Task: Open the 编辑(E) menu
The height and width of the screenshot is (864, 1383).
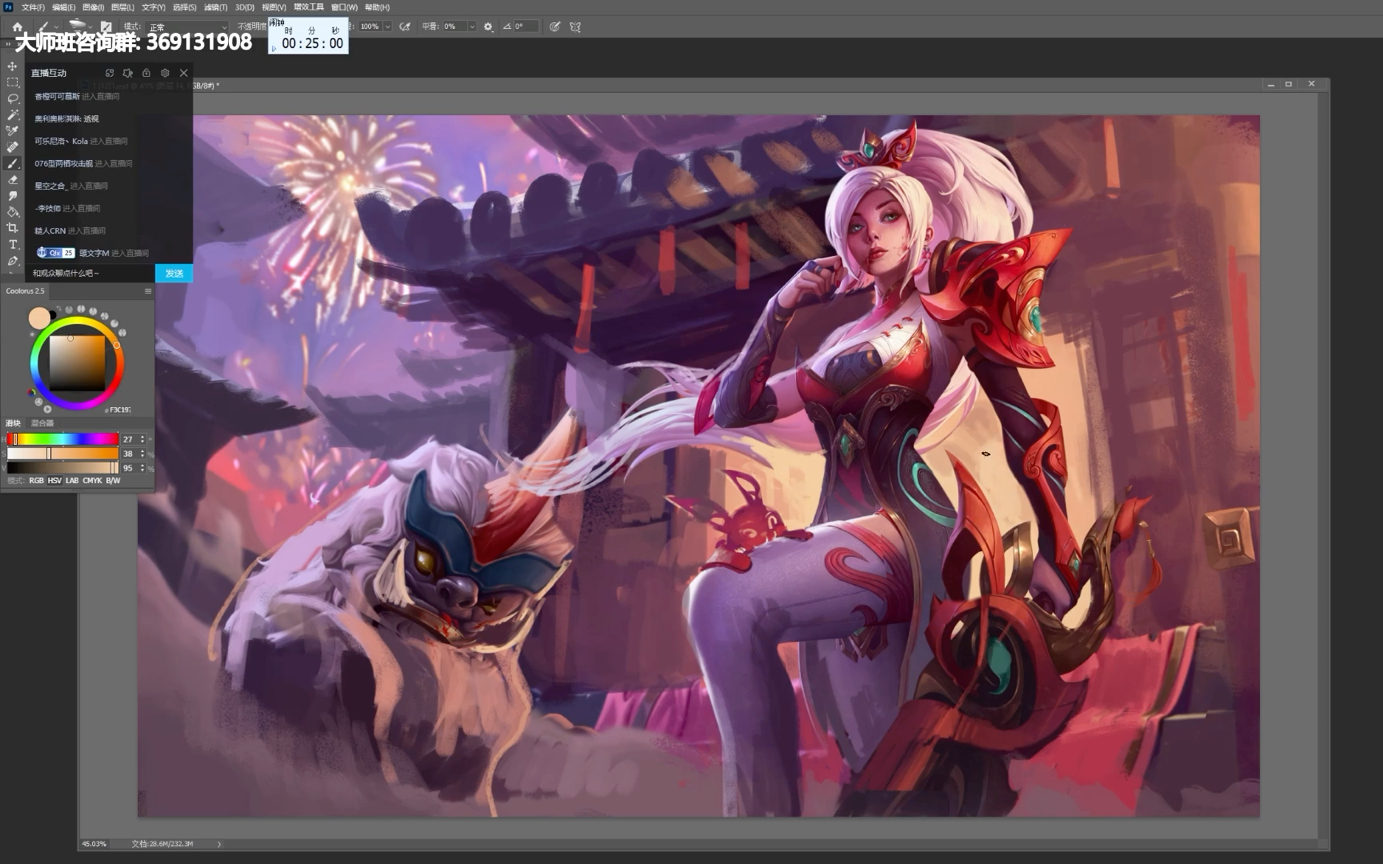Action: click(x=63, y=7)
